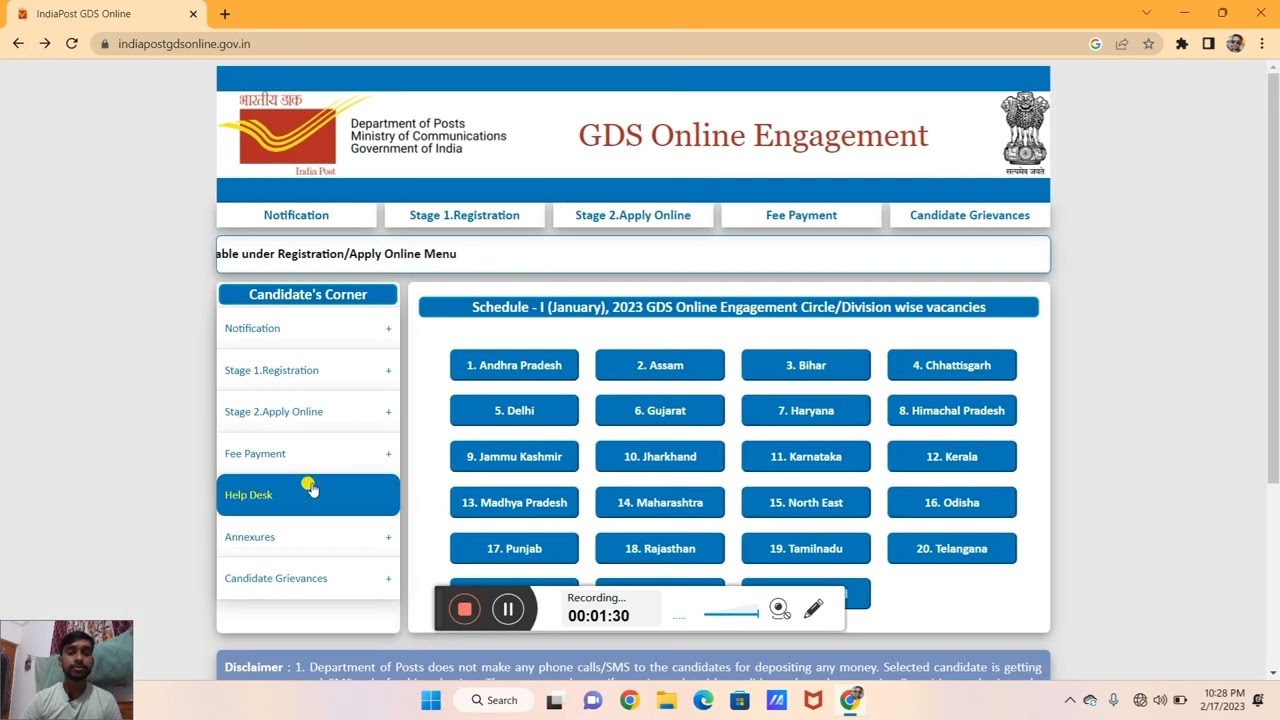Launch the taskbar chat app

pyautogui.click(x=592, y=700)
